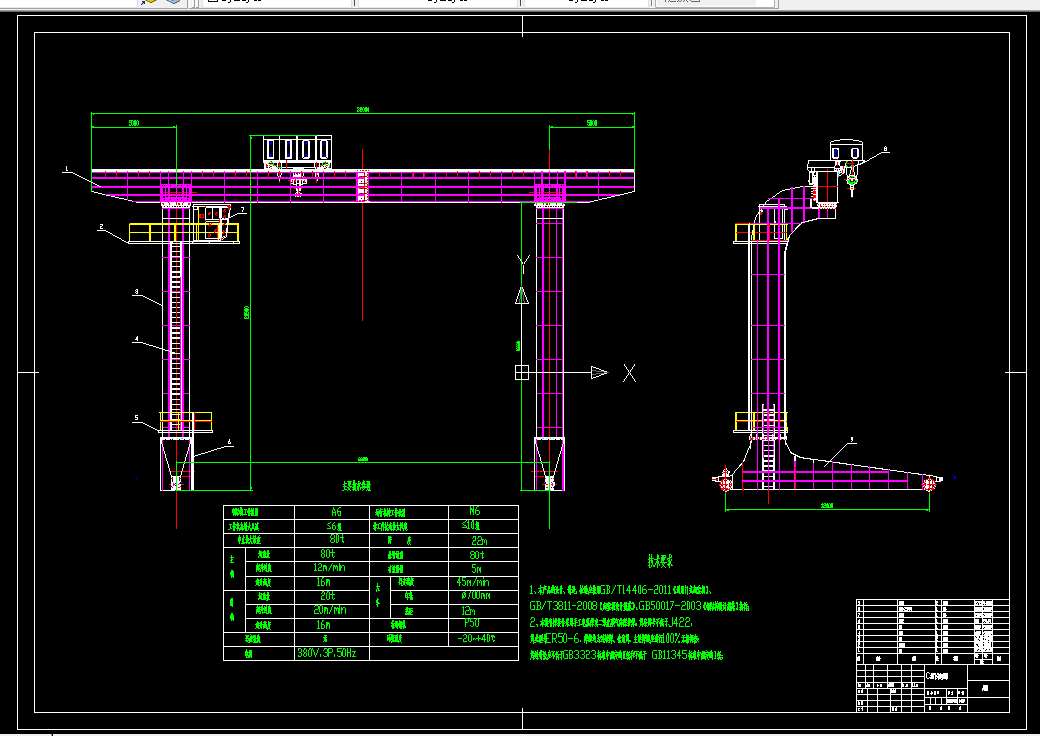Viewport: 1040px width, 736px height.
Task: Select the X axis label of the UCS icon
Action: (629, 373)
